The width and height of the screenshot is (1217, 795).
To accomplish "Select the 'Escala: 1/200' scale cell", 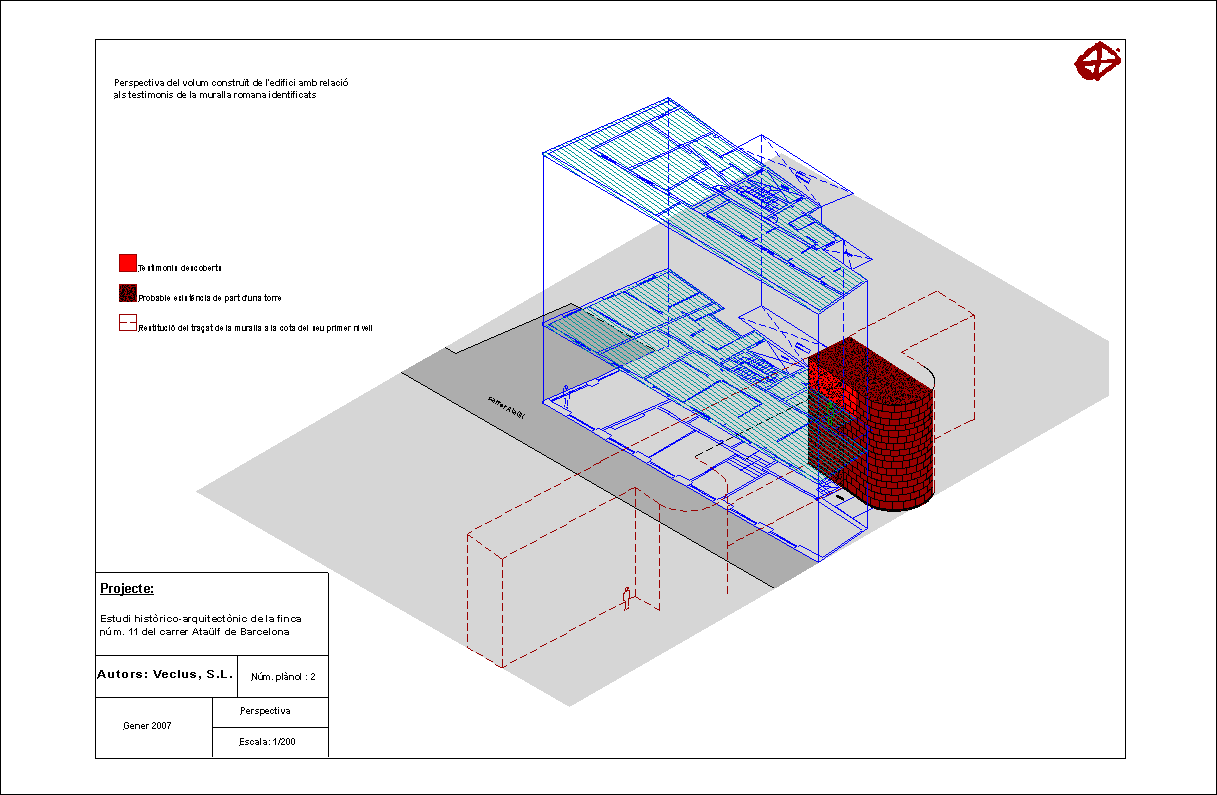I will click(267, 742).
